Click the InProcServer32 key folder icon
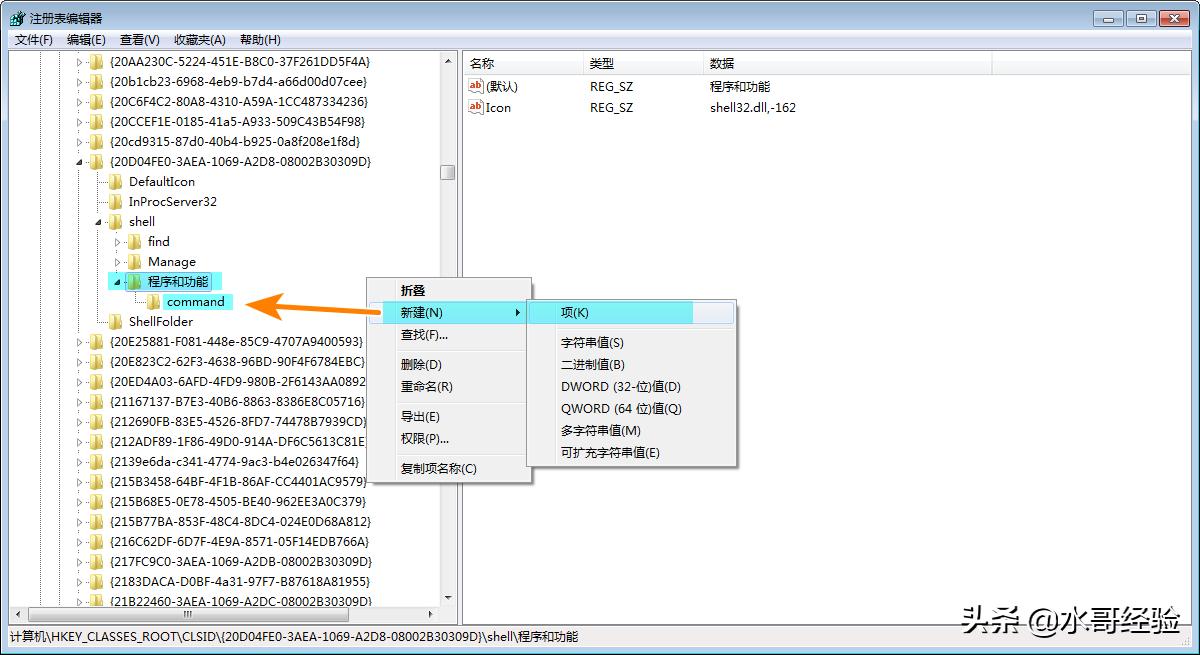 click(115, 201)
